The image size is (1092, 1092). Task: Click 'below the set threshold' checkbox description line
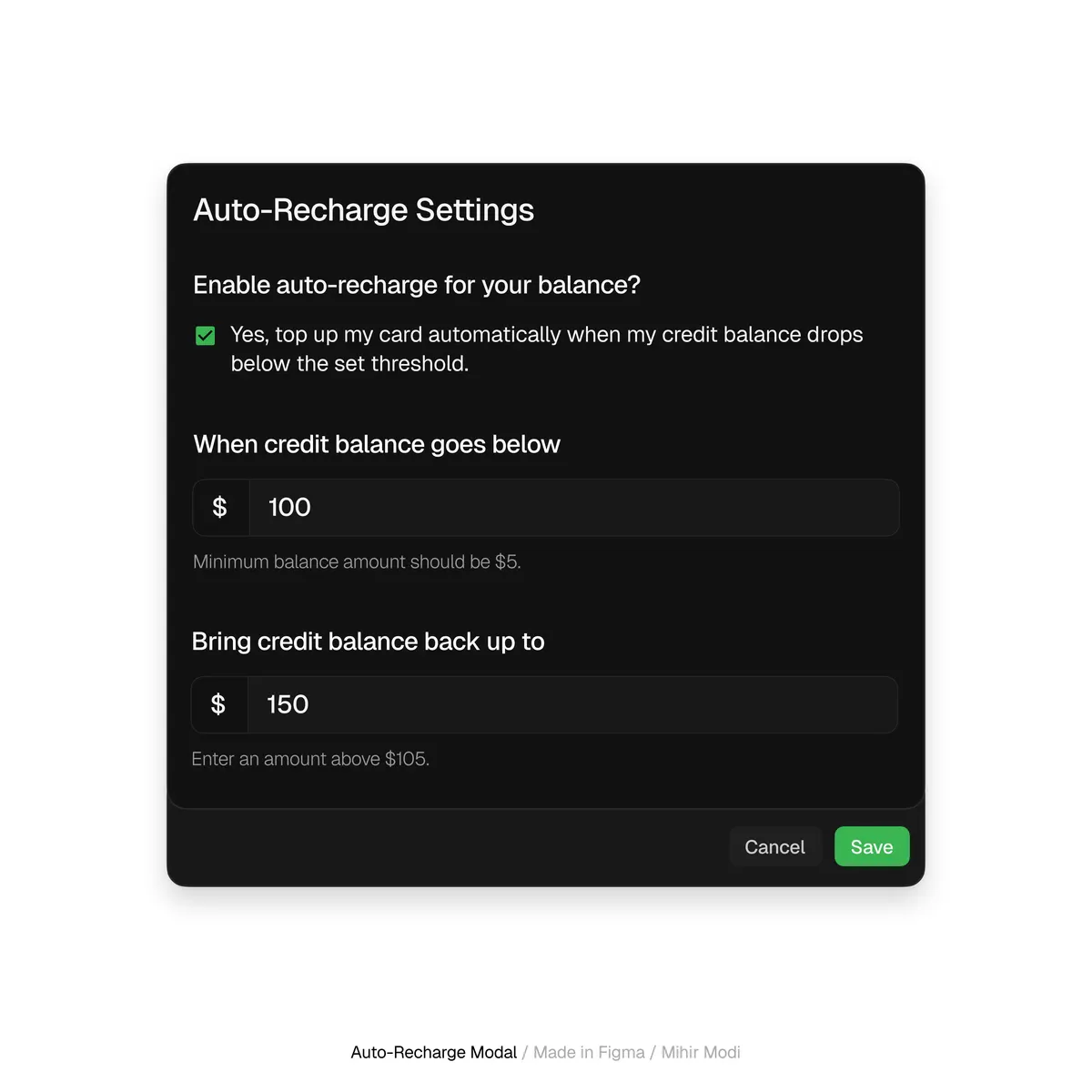click(x=350, y=364)
